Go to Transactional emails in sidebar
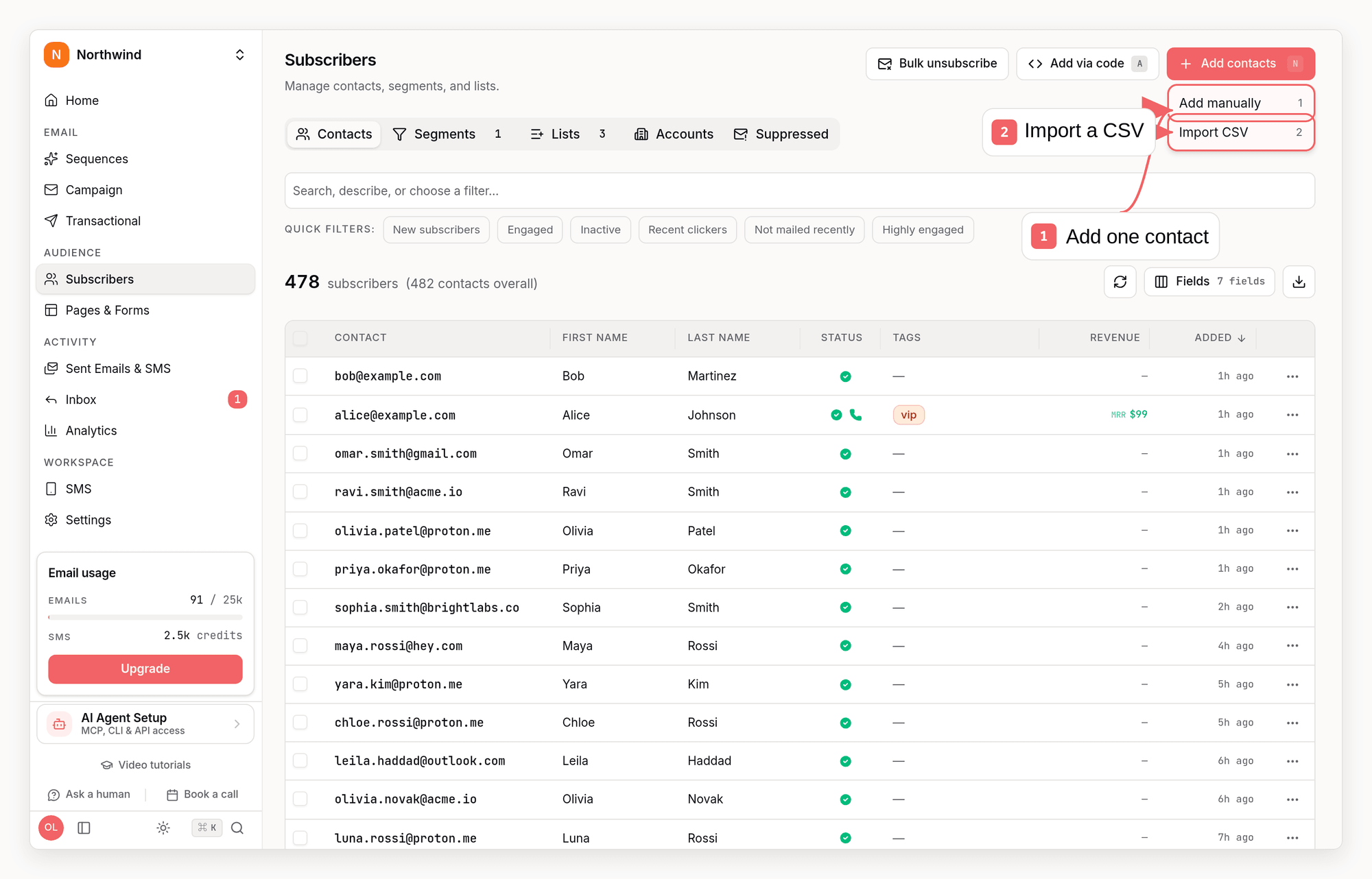This screenshot has width=1372, height=879. 145,221
